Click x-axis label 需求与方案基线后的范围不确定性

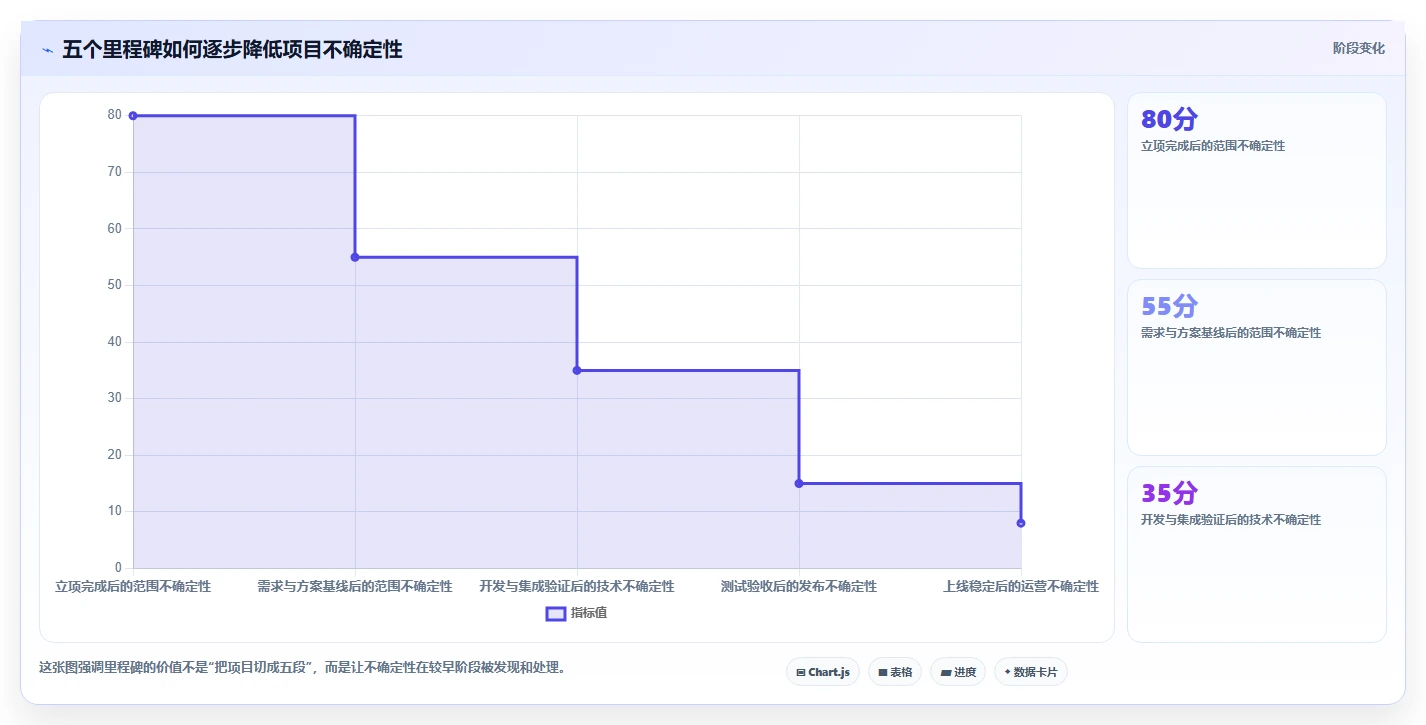(x=355, y=586)
